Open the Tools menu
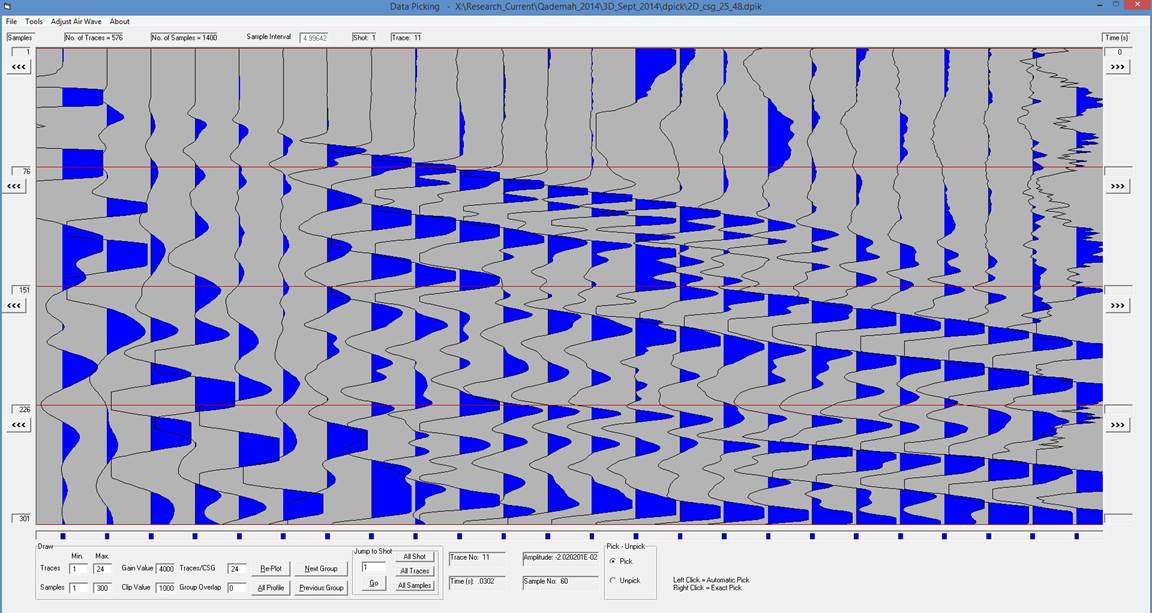Screen dimensions: 1152x613 [x=34, y=21]
